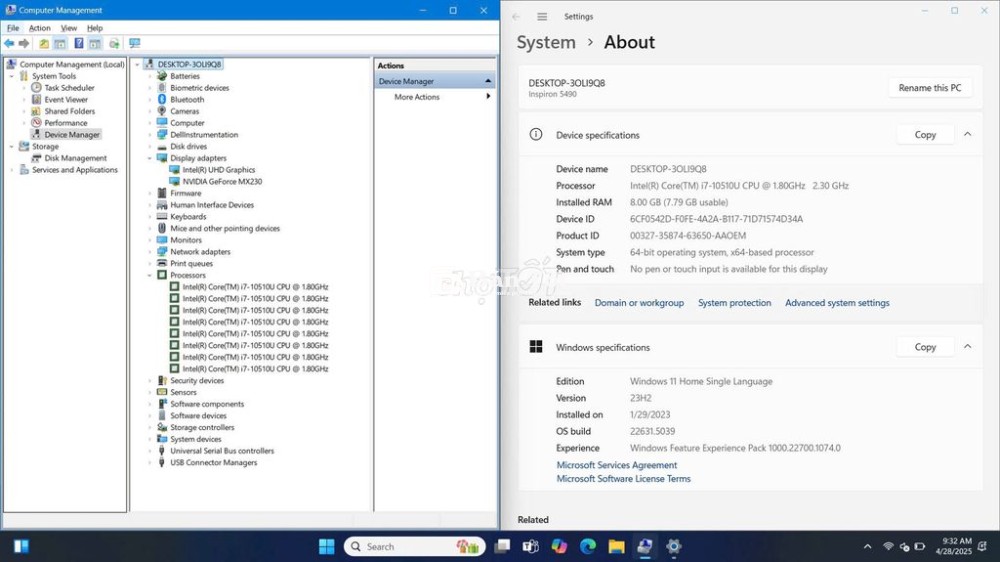Expand the Firmware node arrow
Screen dimensions: 1000x562
point(150,193)
